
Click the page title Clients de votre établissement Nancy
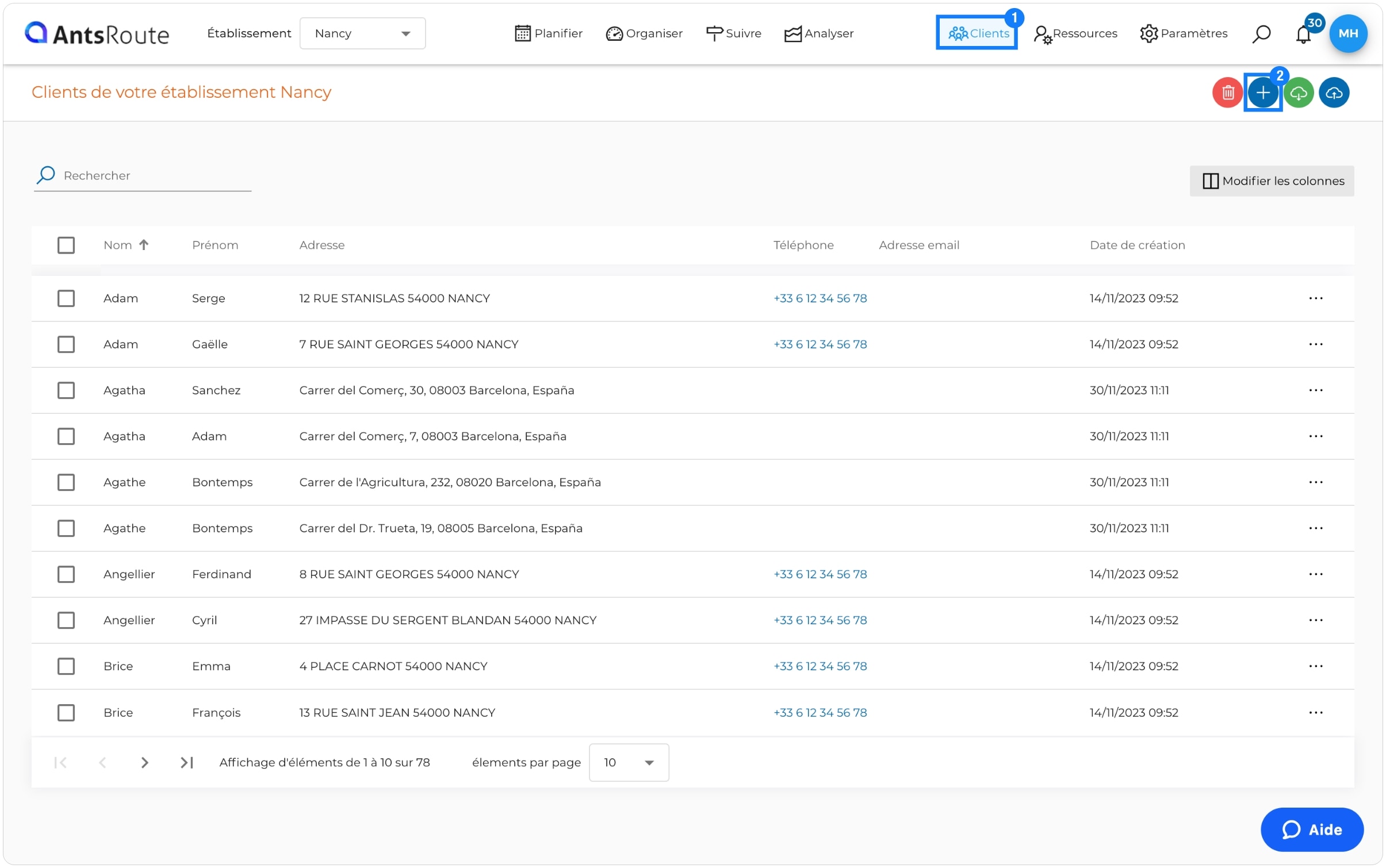coord(181,92)
